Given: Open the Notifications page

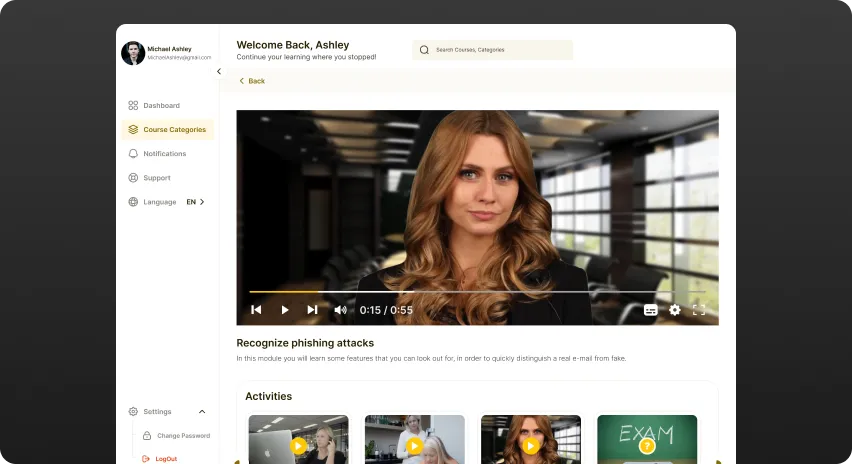Looking at the screenshot, I should coord(164,153).
